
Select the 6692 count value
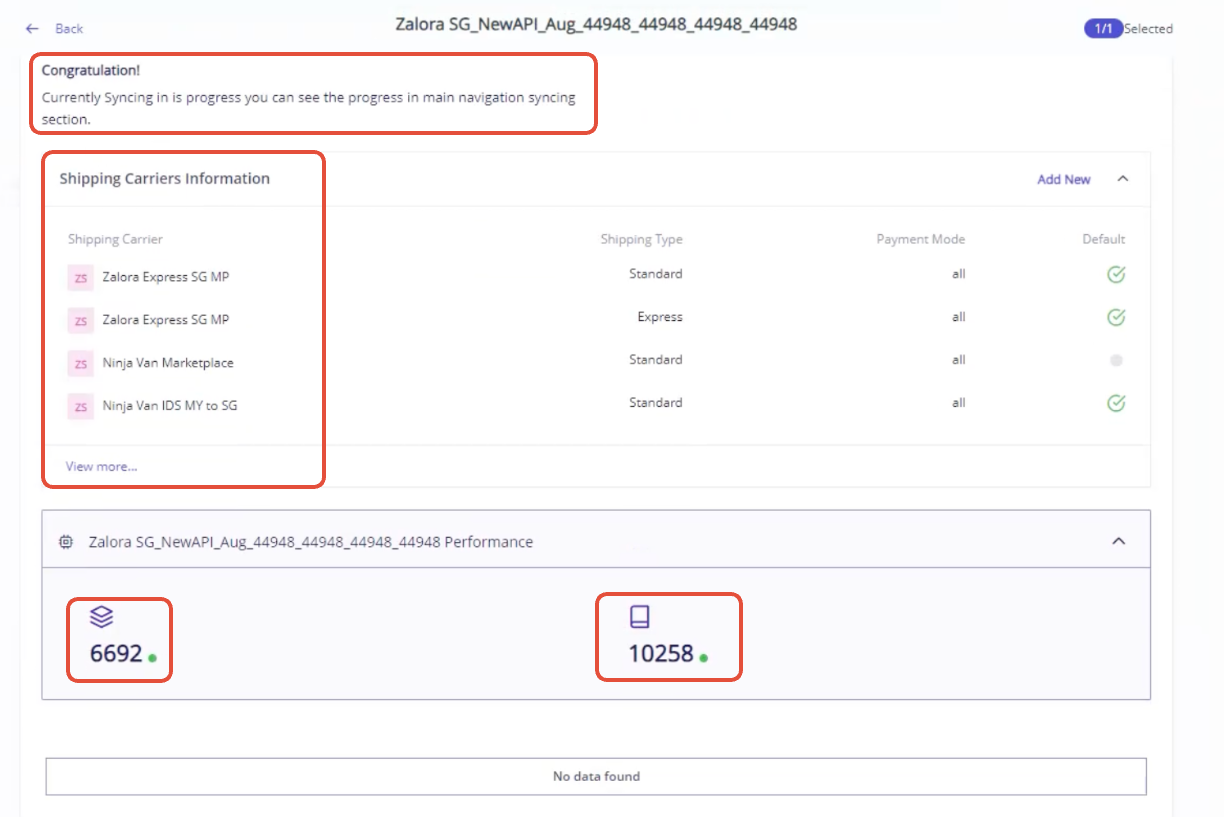pos(116,654)
